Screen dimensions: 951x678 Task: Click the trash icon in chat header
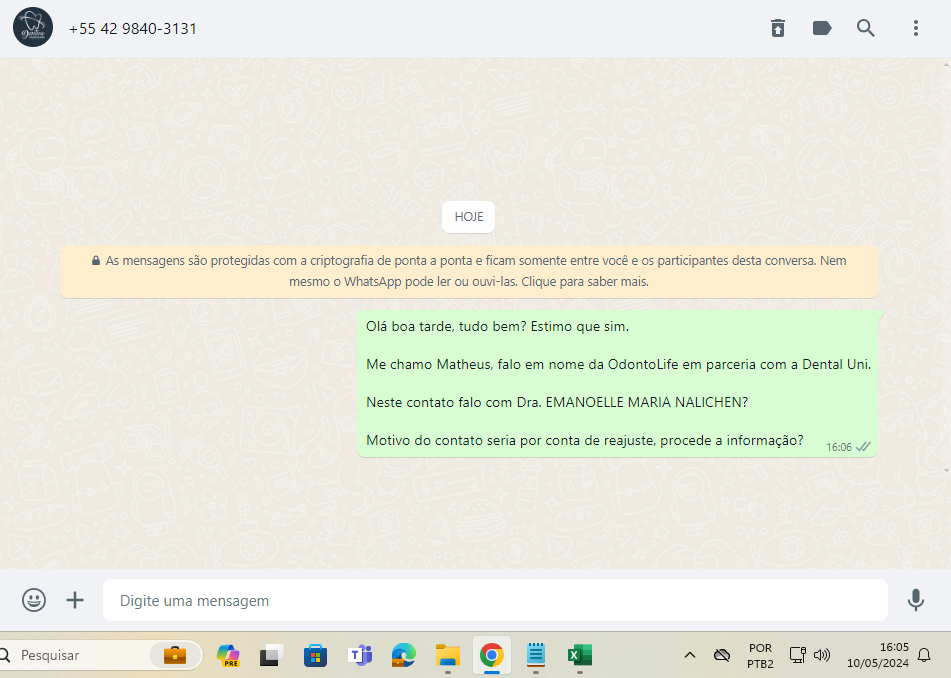778,28
